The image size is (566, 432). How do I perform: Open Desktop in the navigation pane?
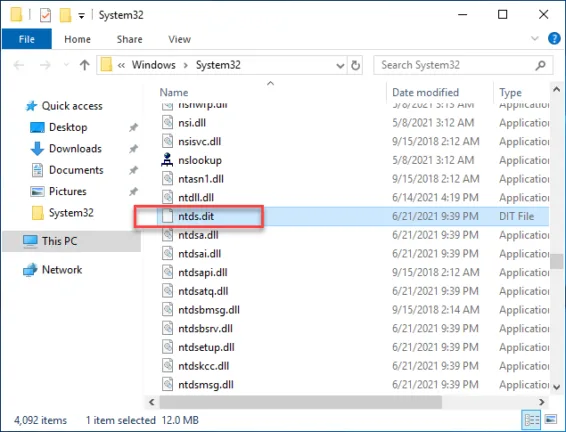pyautogui.click(x=58, y=127)
